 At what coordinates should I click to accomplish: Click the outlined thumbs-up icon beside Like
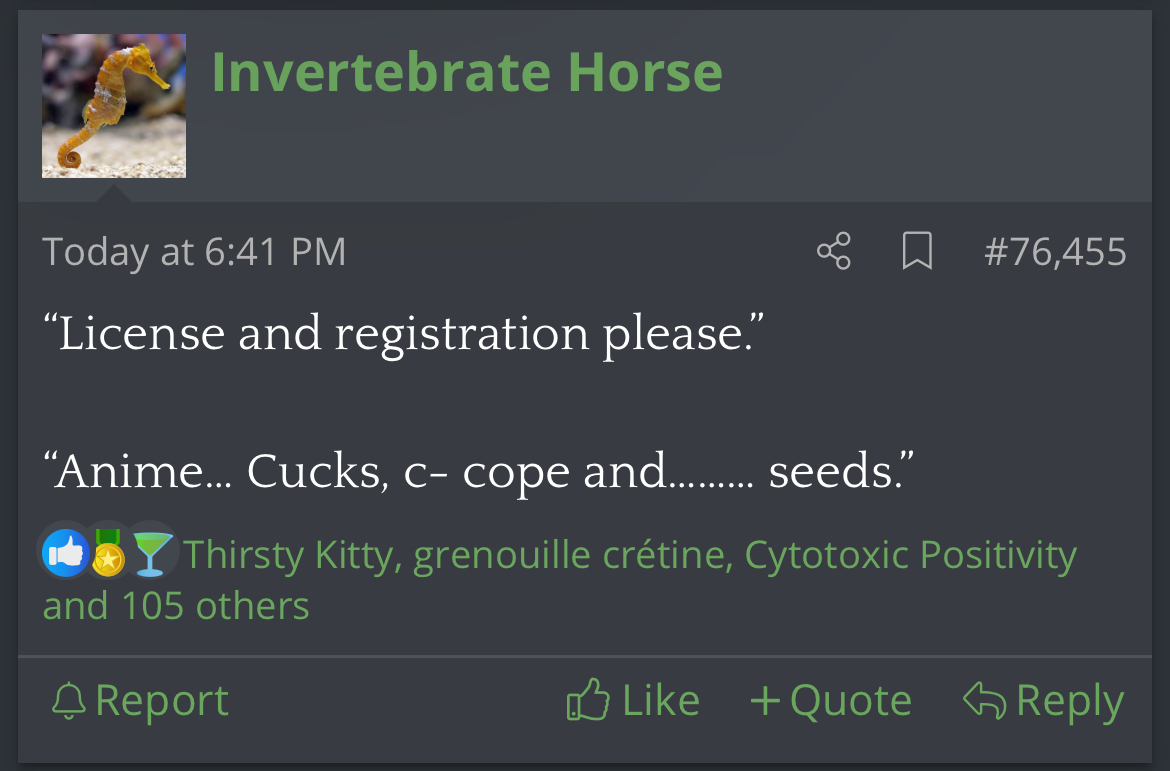(x=588, y=701)
